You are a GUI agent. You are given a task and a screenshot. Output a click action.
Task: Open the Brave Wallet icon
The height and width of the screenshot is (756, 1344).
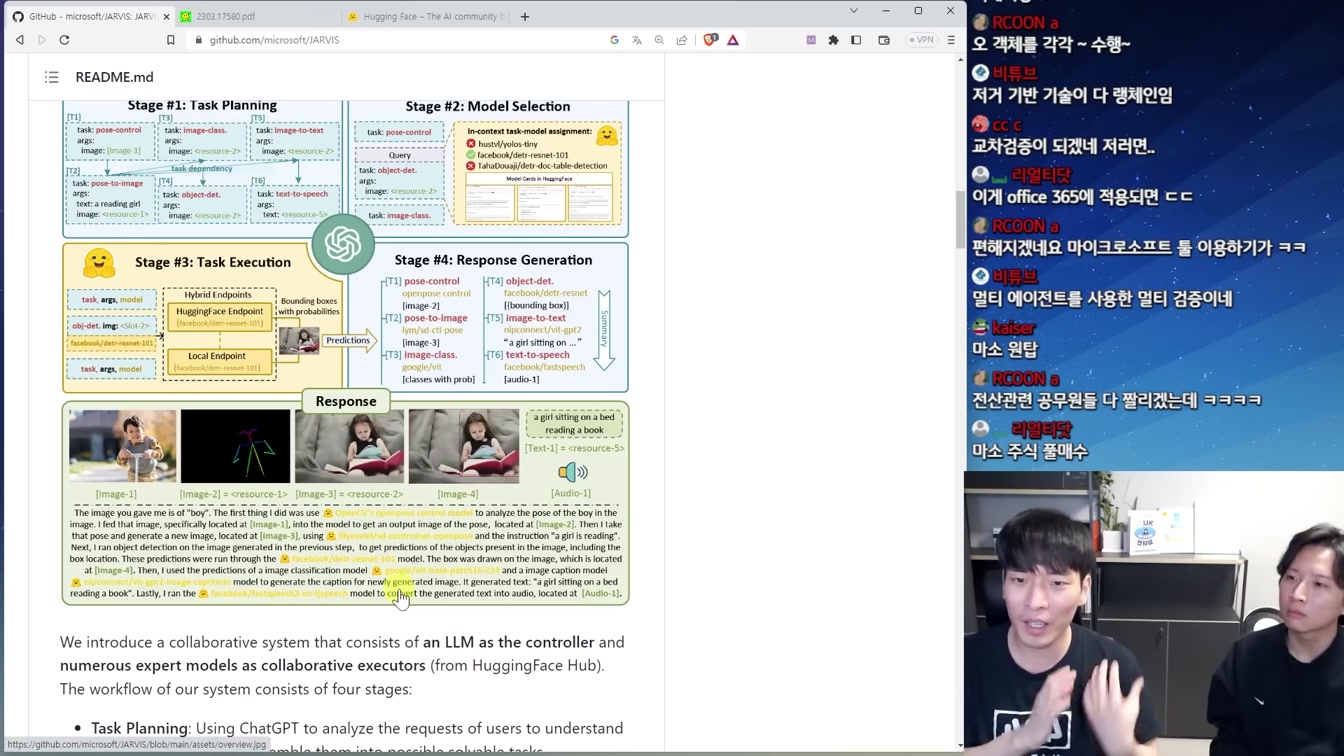(884, 40)
